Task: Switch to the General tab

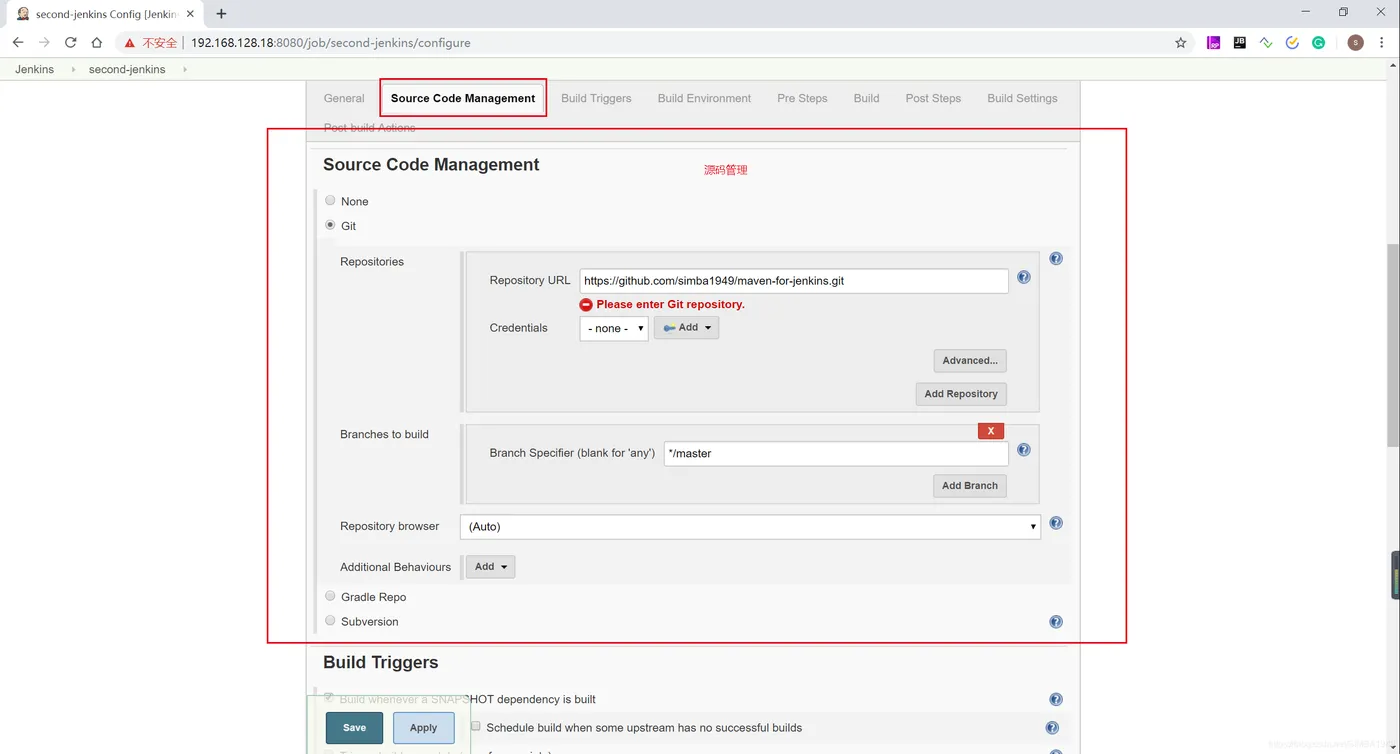Action: 344,98
